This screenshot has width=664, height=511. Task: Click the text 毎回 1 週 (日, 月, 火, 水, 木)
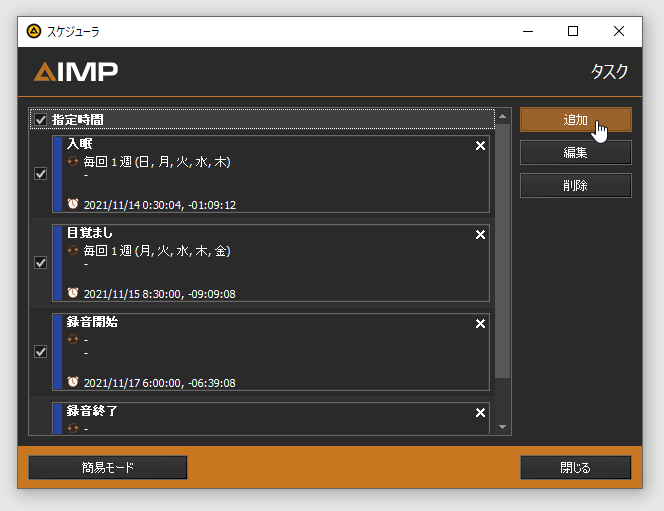[x=157, y=162]
